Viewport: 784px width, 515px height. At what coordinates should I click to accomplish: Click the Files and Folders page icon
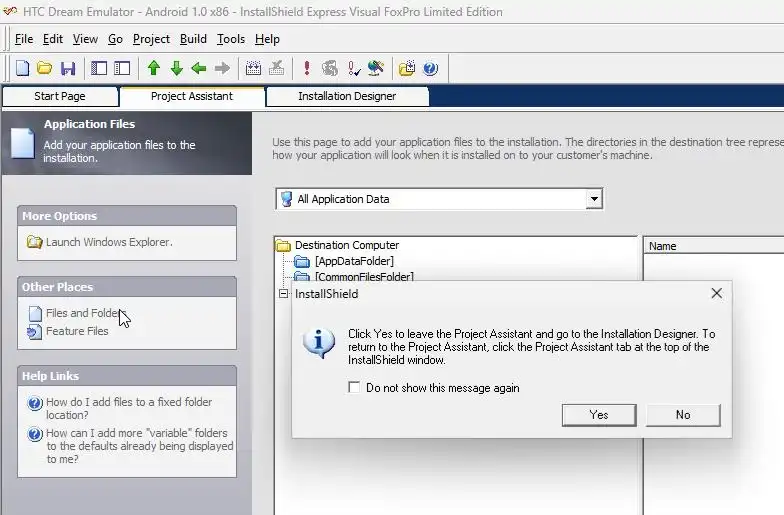pos(35,314)
